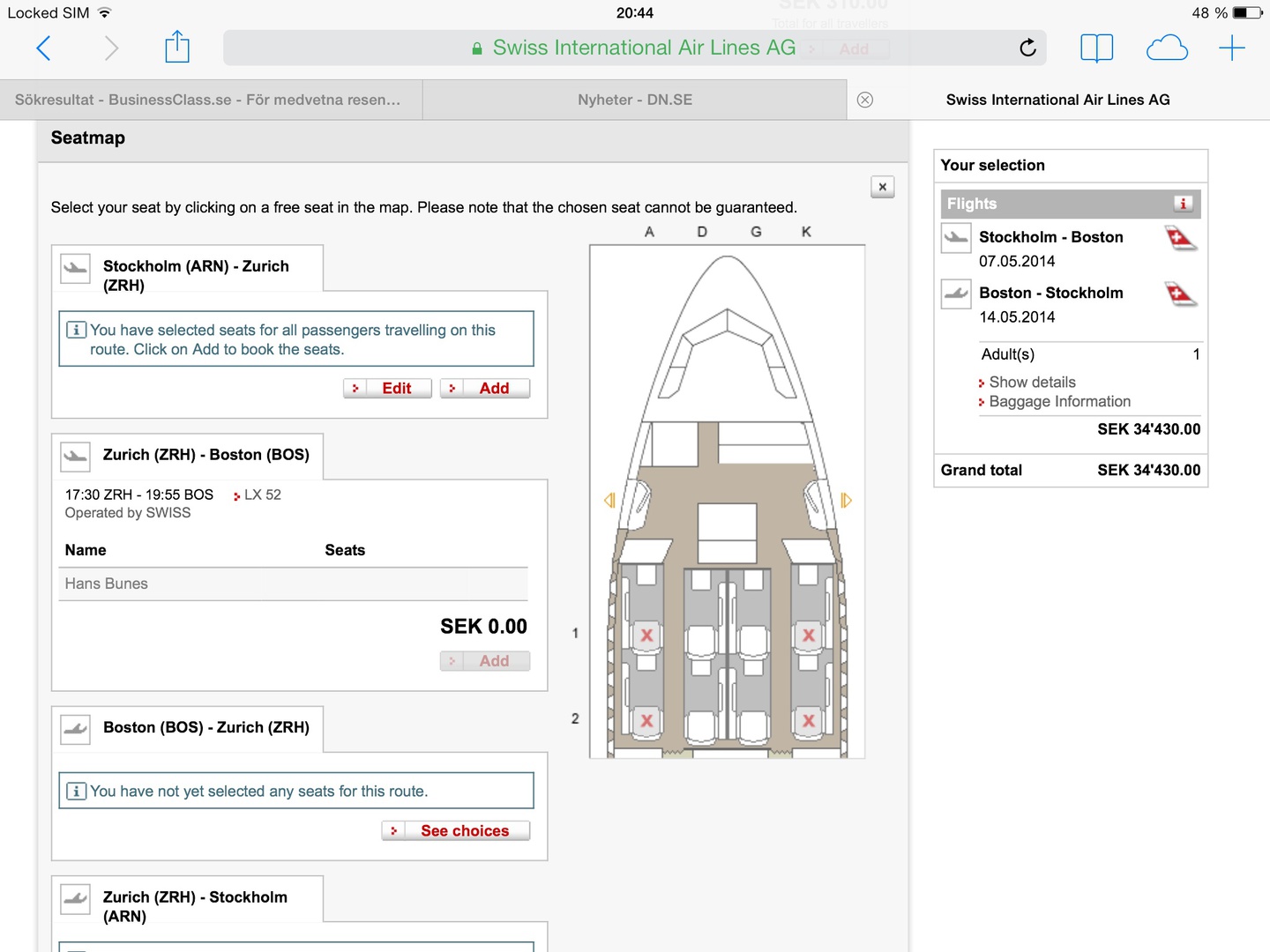Viewport: 1270px width, 952px height.
Task: Tap the Safari address bar
Action: [x=635, y=48]
